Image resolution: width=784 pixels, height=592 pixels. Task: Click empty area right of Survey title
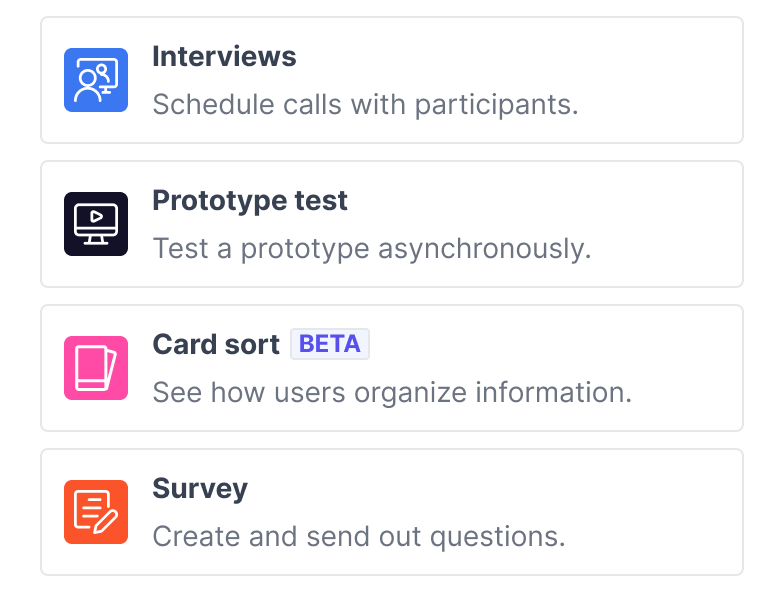click(490, 489)
